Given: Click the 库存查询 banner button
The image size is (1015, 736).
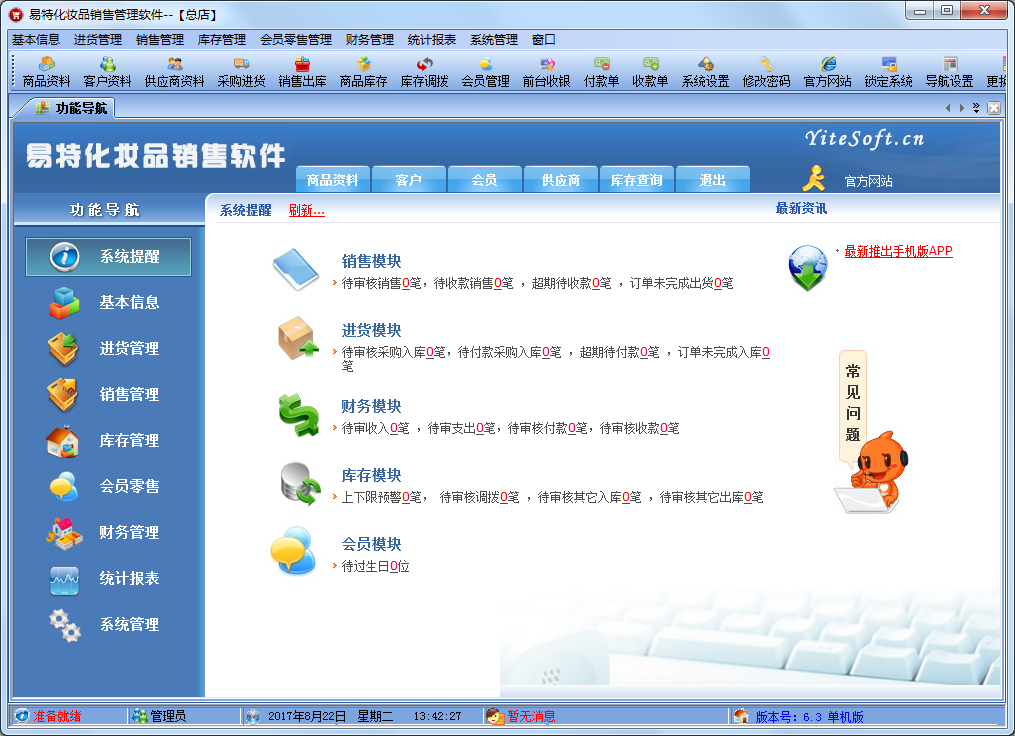Looking at the screenshot, I should [636, 180].
